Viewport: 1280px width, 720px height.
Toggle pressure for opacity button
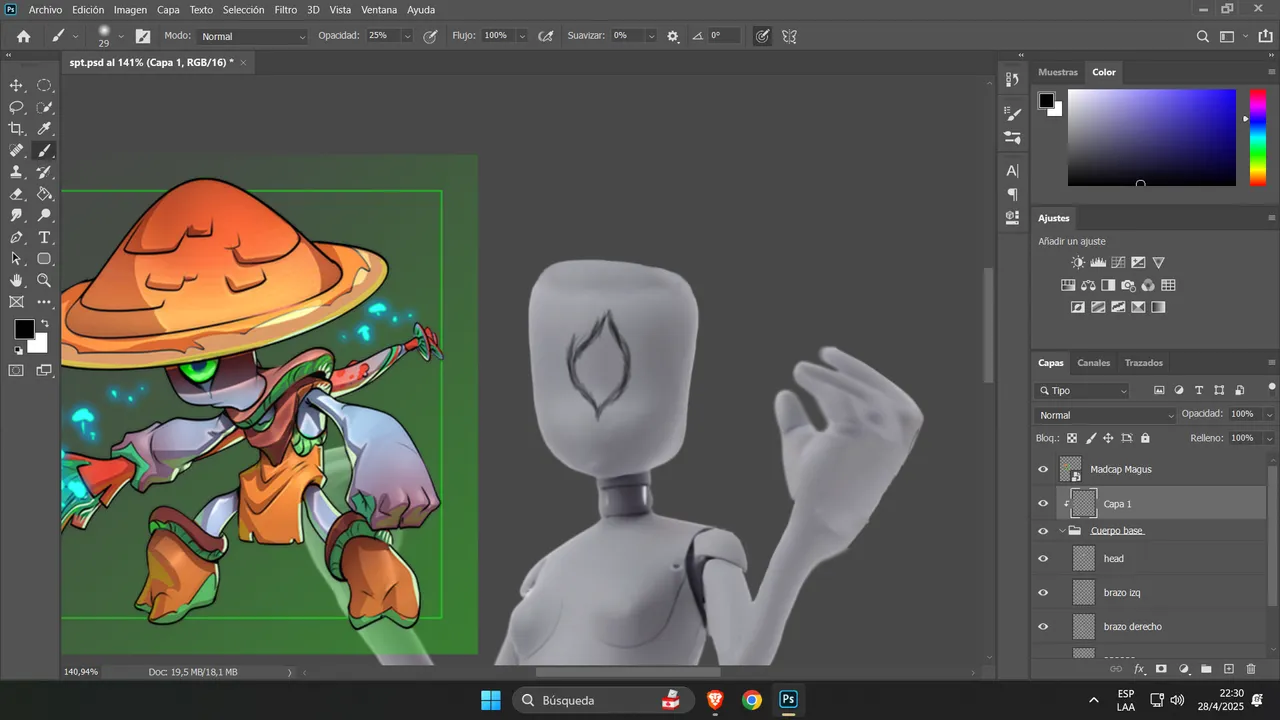(x=430, y=36)
